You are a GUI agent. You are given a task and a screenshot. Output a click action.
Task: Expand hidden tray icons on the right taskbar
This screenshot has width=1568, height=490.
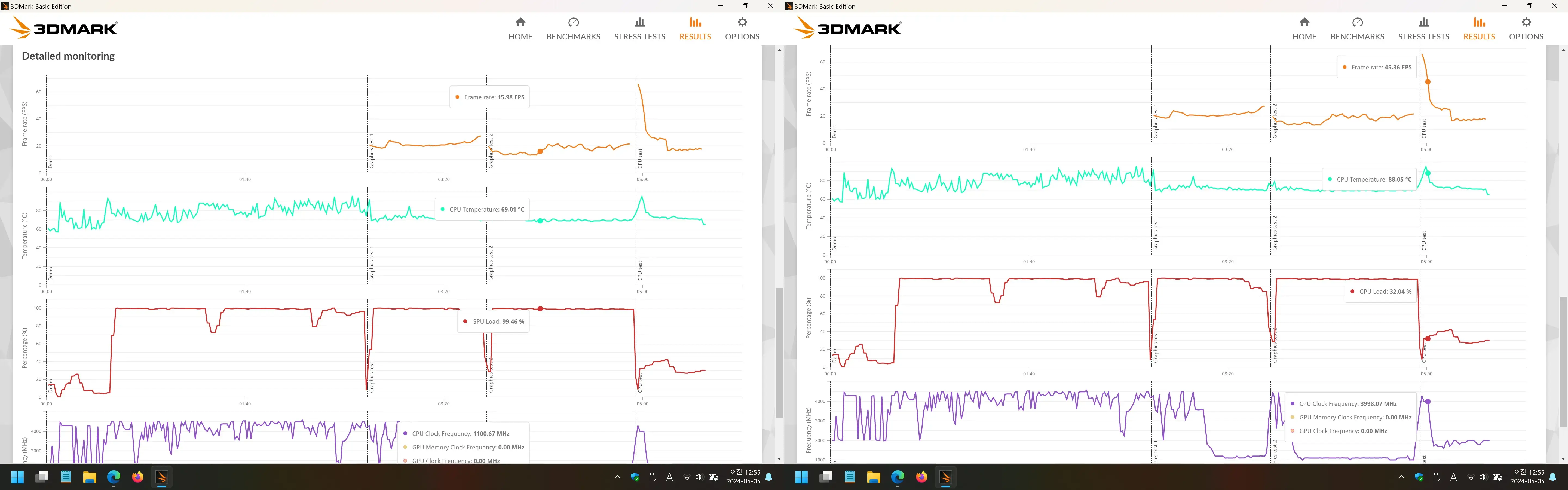pos(1401,477)
